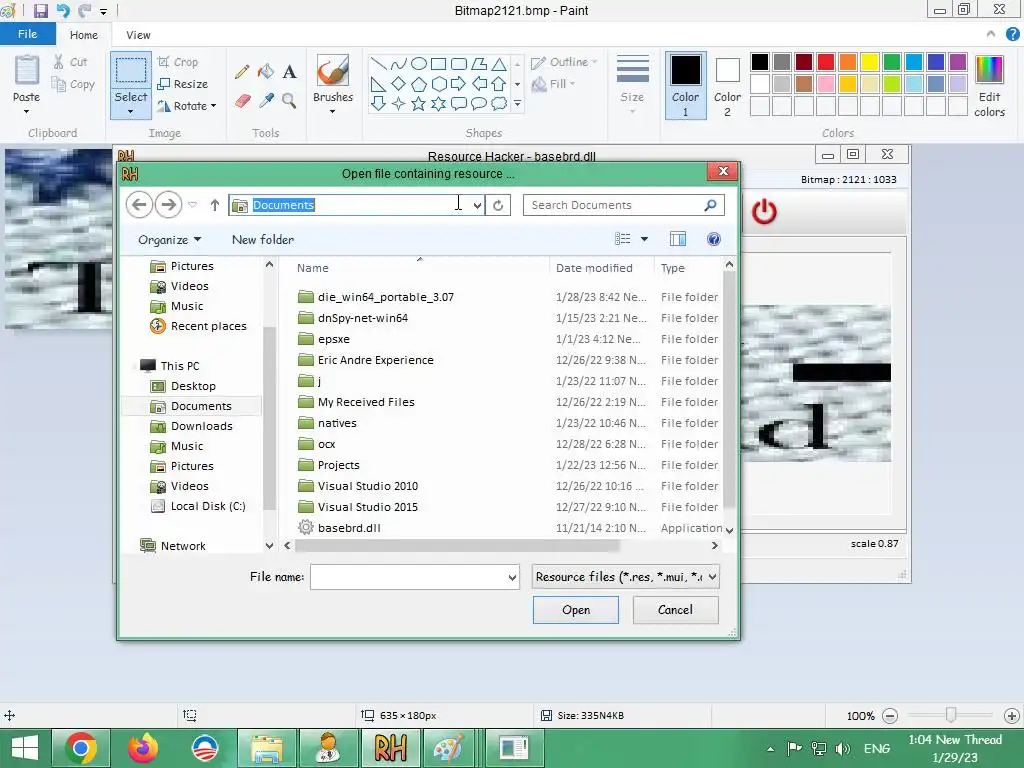The image size is (1024, 768).
Task: Go up one folder level in dialog
Action: coord(215,205)
